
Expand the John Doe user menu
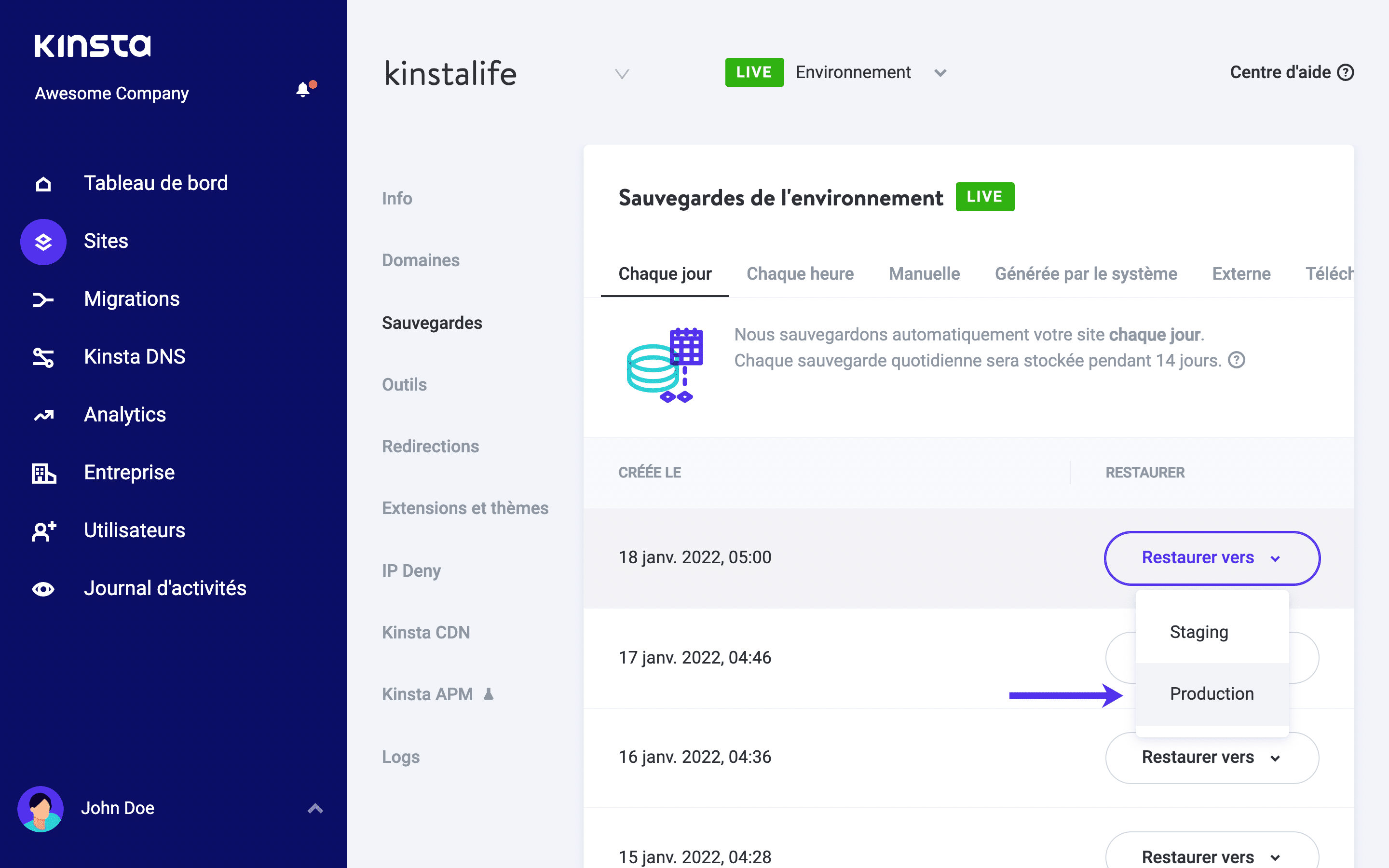[315, 808]
